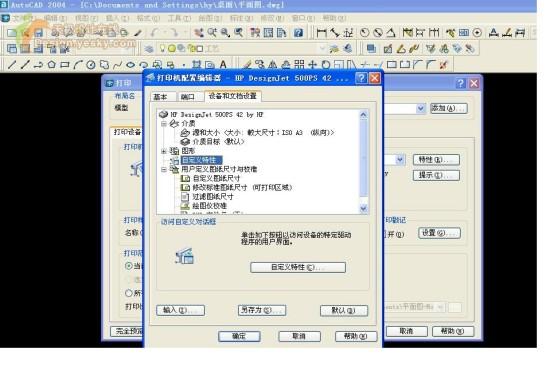Switch to the 端口 tab
Image resolution: width=550 pixels, height=385 pixels.
(x=188, y=97)
